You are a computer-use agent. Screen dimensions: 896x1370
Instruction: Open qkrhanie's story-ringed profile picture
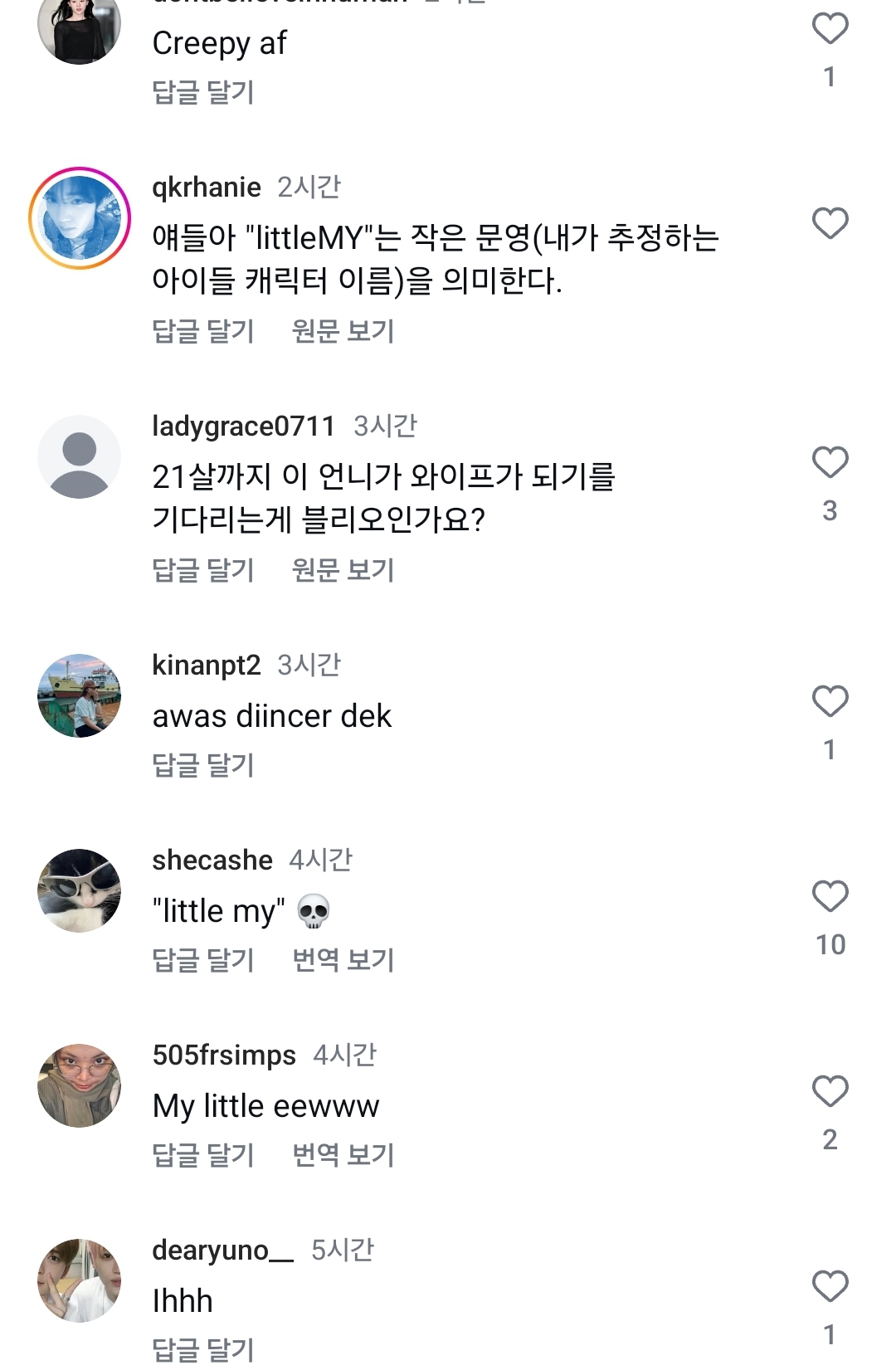pyautogui.click(x=80, y=218)
